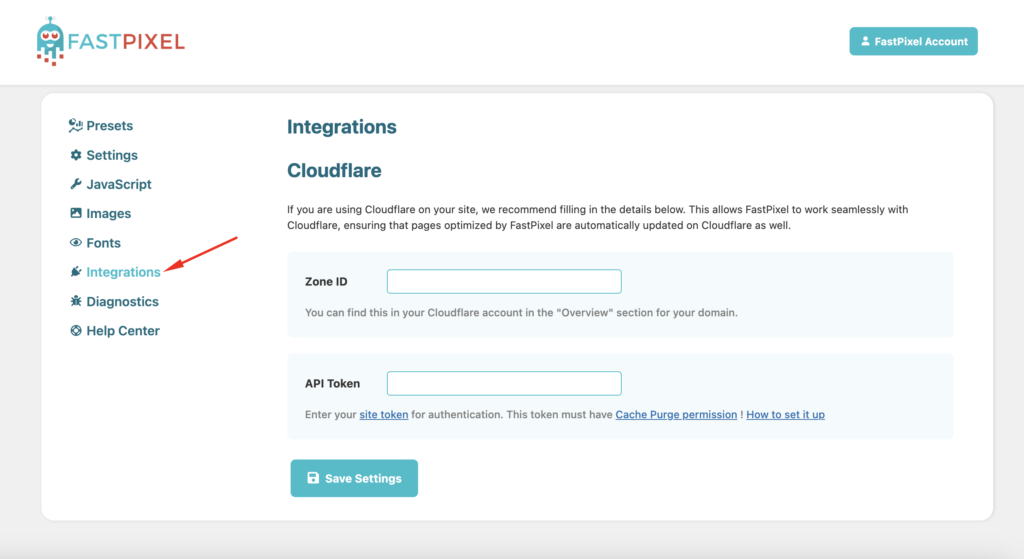1024x559 pixels.
Task: Click the Integrations plug icon
Action: click(x=76, y=272)
